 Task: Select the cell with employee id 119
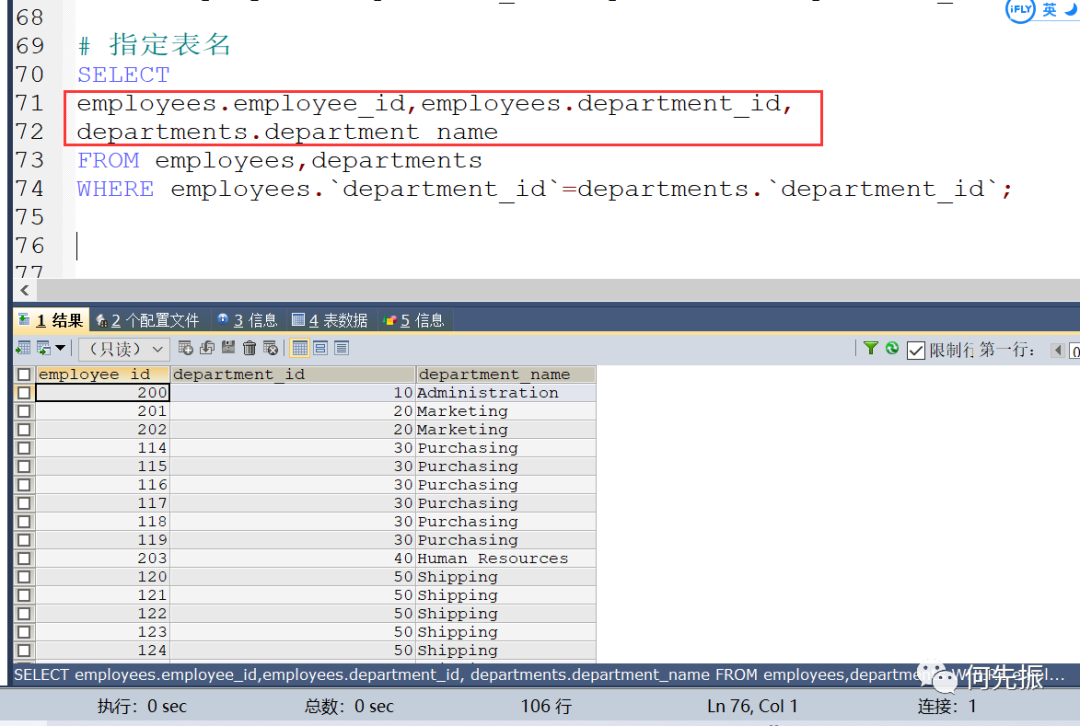point(102,540)
